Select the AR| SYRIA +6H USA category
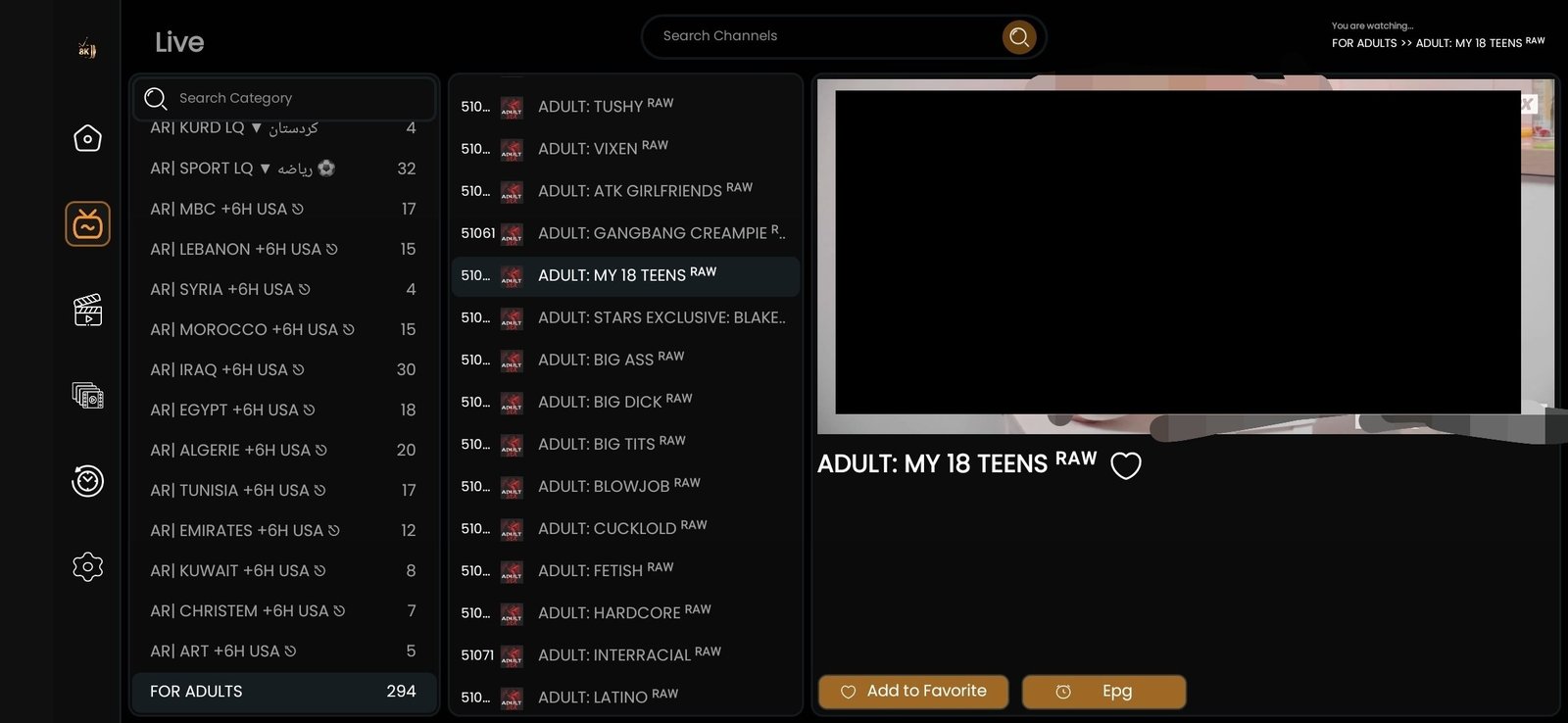This screenshot has height=723, width=1568. [283, 289]
